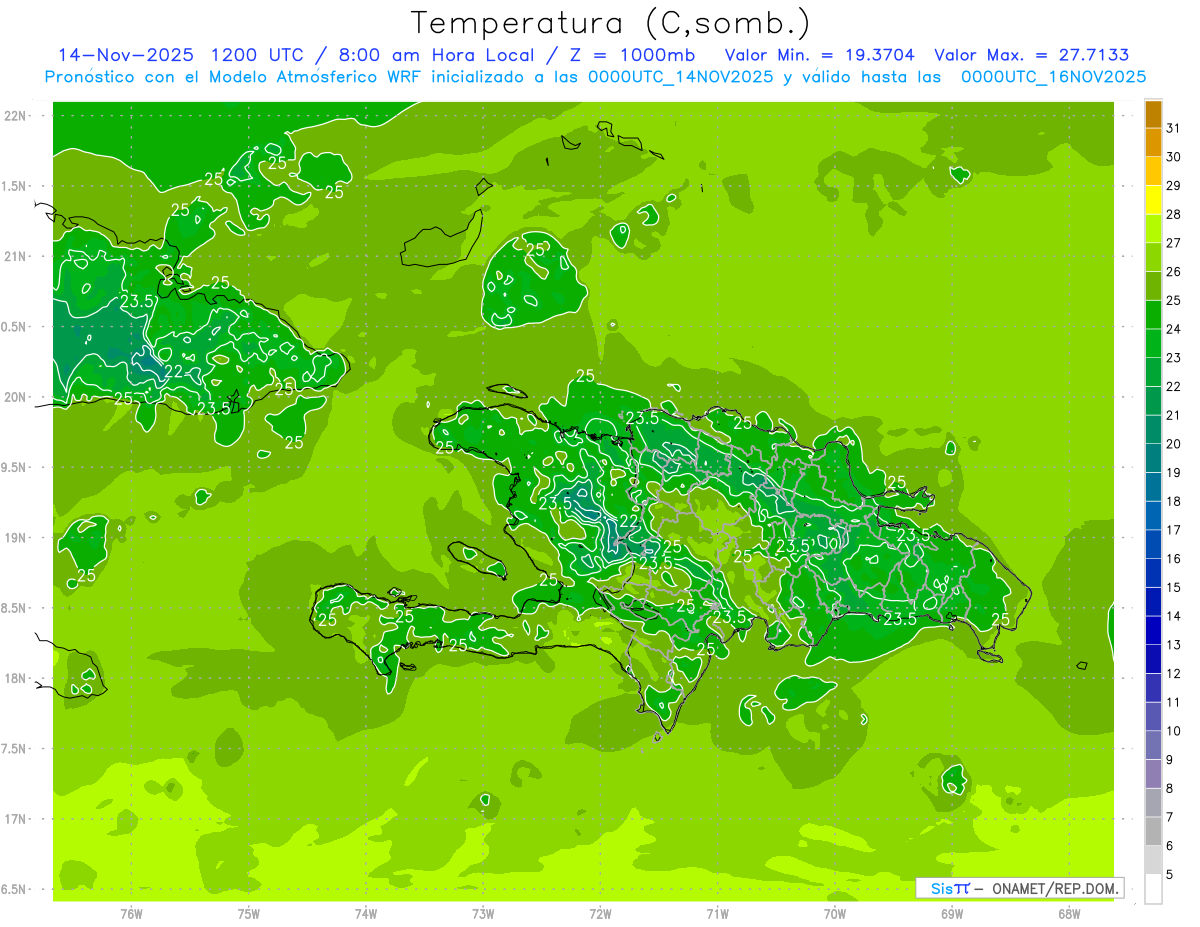
Task: Pick the blue swatch between legend 15 and 16
Action: coord(1154,573)
